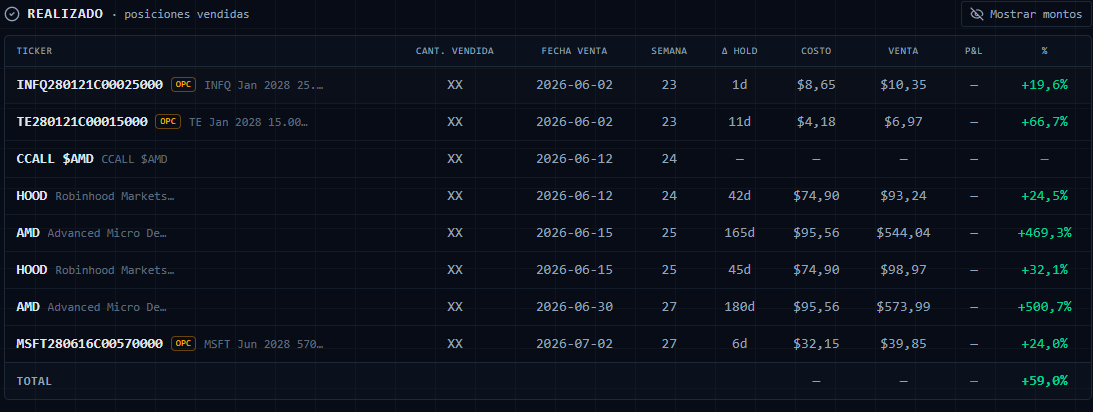The image size is (1093, 412).
Task: Click the SEMANA column header
Action: tap(669, 51)
